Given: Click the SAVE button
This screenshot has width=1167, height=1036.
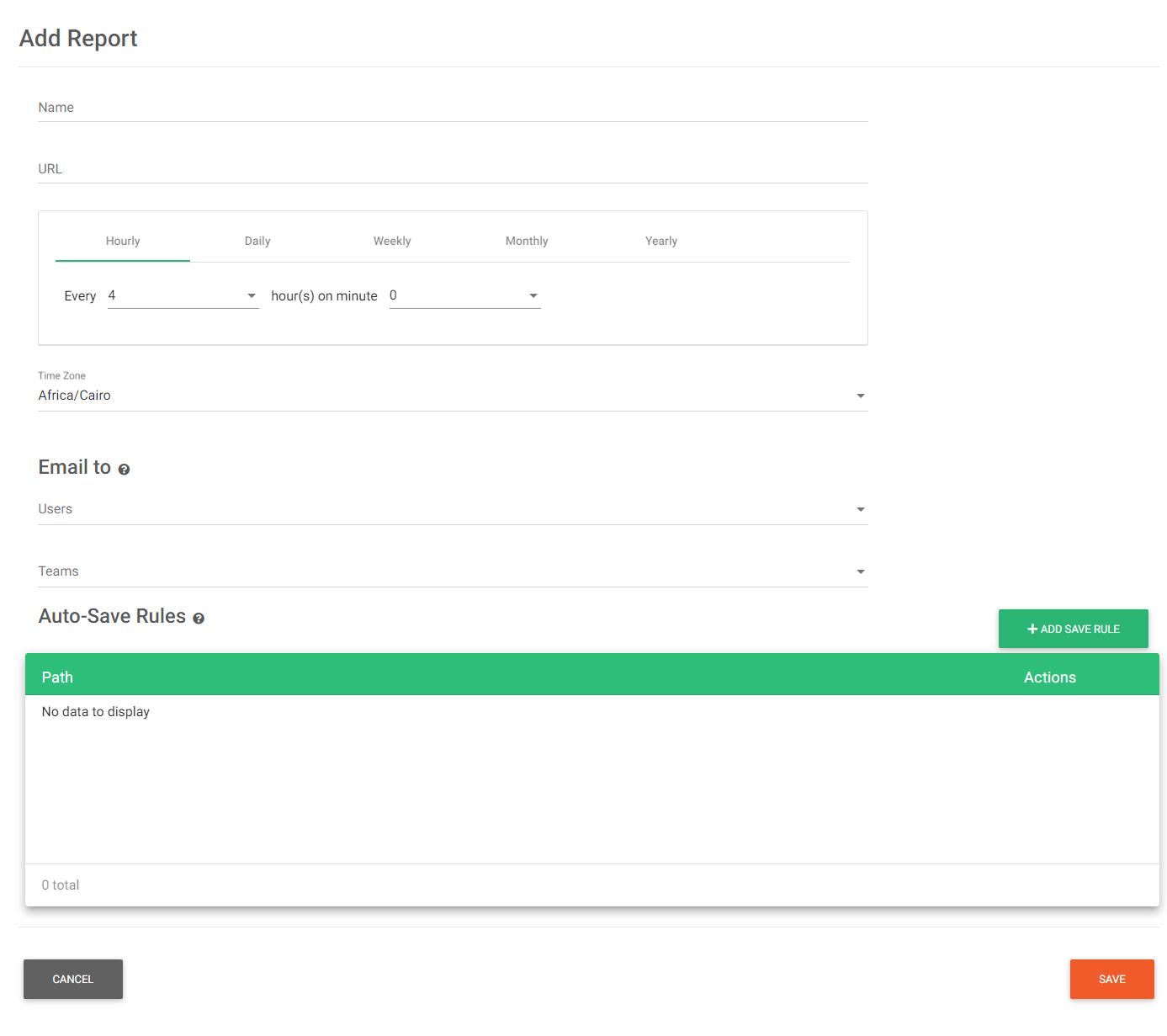Looking at the screenshot, I should pos(1111,979).
